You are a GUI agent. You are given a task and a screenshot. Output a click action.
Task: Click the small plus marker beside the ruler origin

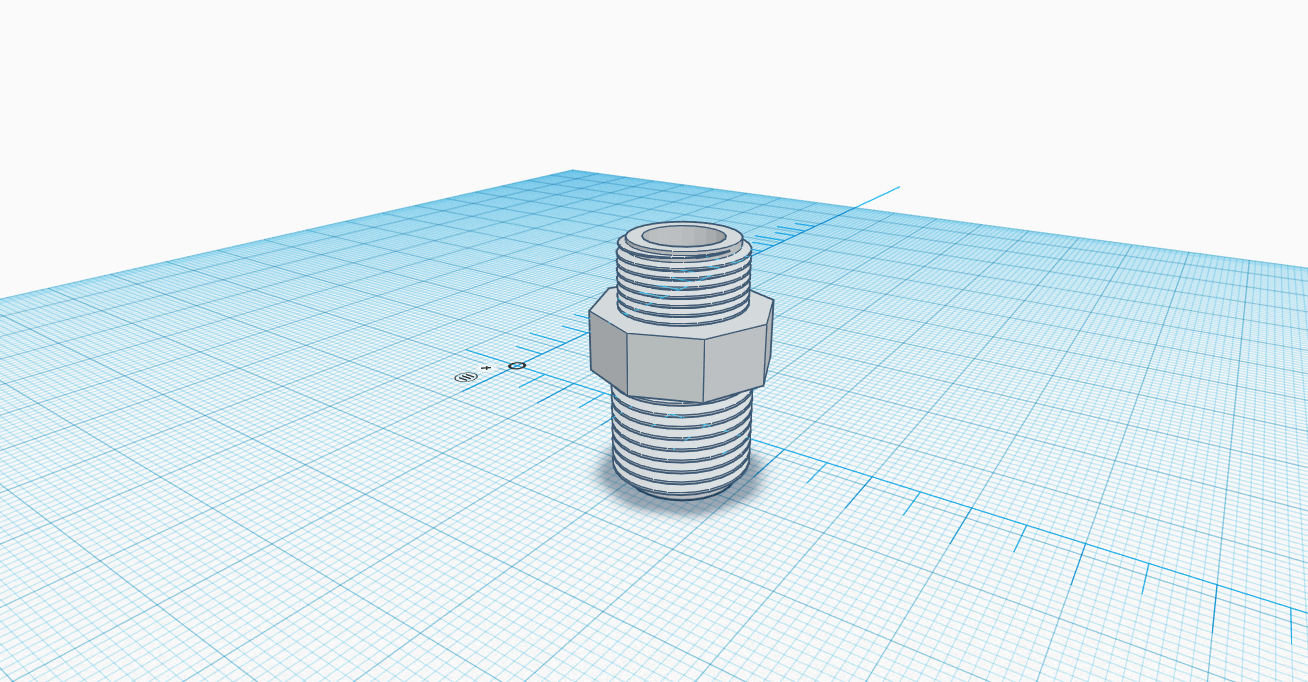pos(487,368)
